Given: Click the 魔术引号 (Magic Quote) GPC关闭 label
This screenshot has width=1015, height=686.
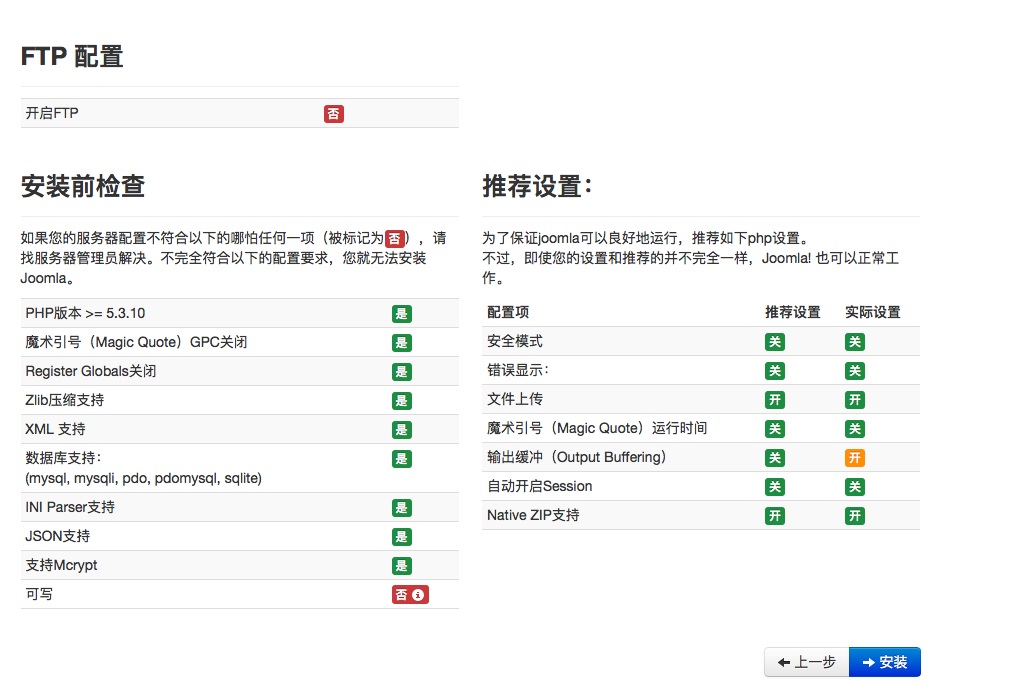Looking at the screenshot, I should pos(137,342).
